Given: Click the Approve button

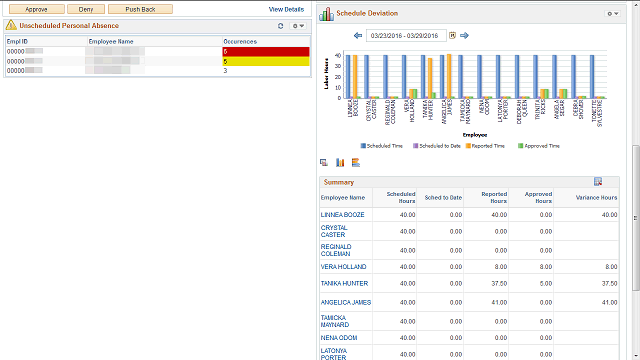Looking at the screenshot, I should [x=37, y=9].
